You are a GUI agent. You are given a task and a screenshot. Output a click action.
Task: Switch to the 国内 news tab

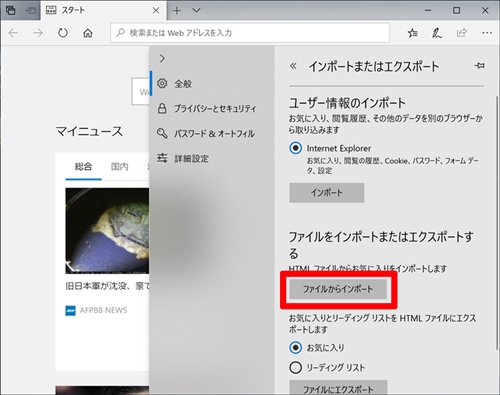coord(120,166)
